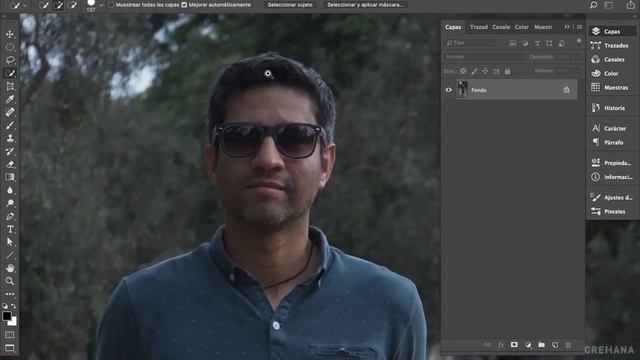Screen dimensions: 640x360
Task: Toggle the shape layer filter
Action: point(549,43)
